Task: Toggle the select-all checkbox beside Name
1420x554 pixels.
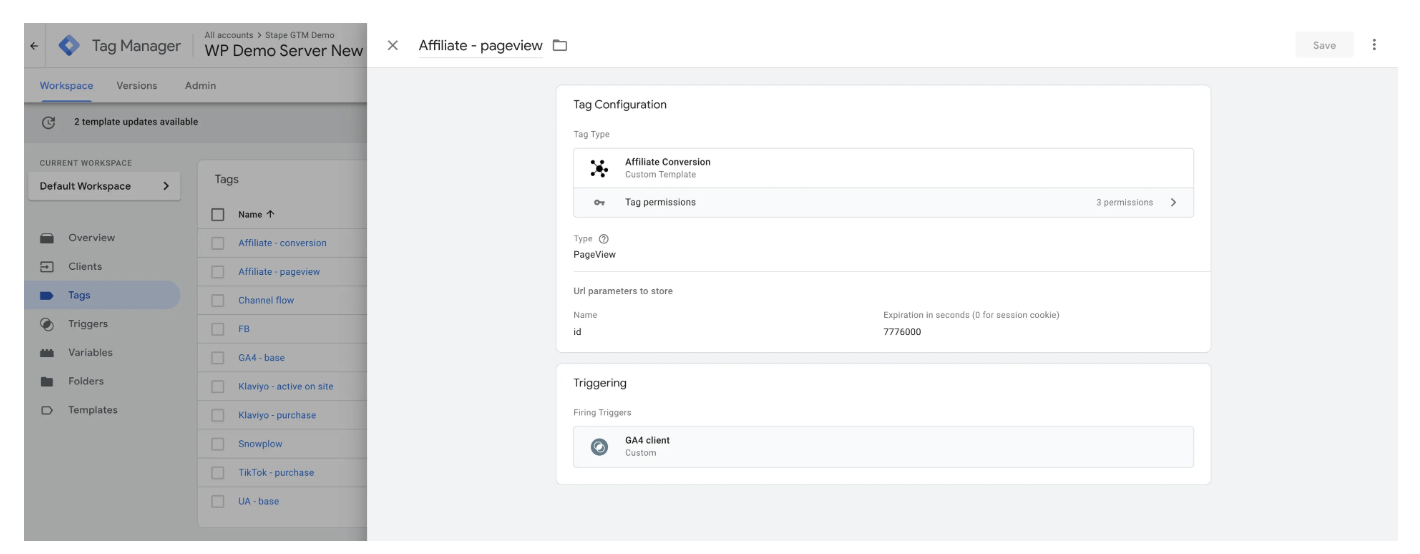Action: pos(218,214)
